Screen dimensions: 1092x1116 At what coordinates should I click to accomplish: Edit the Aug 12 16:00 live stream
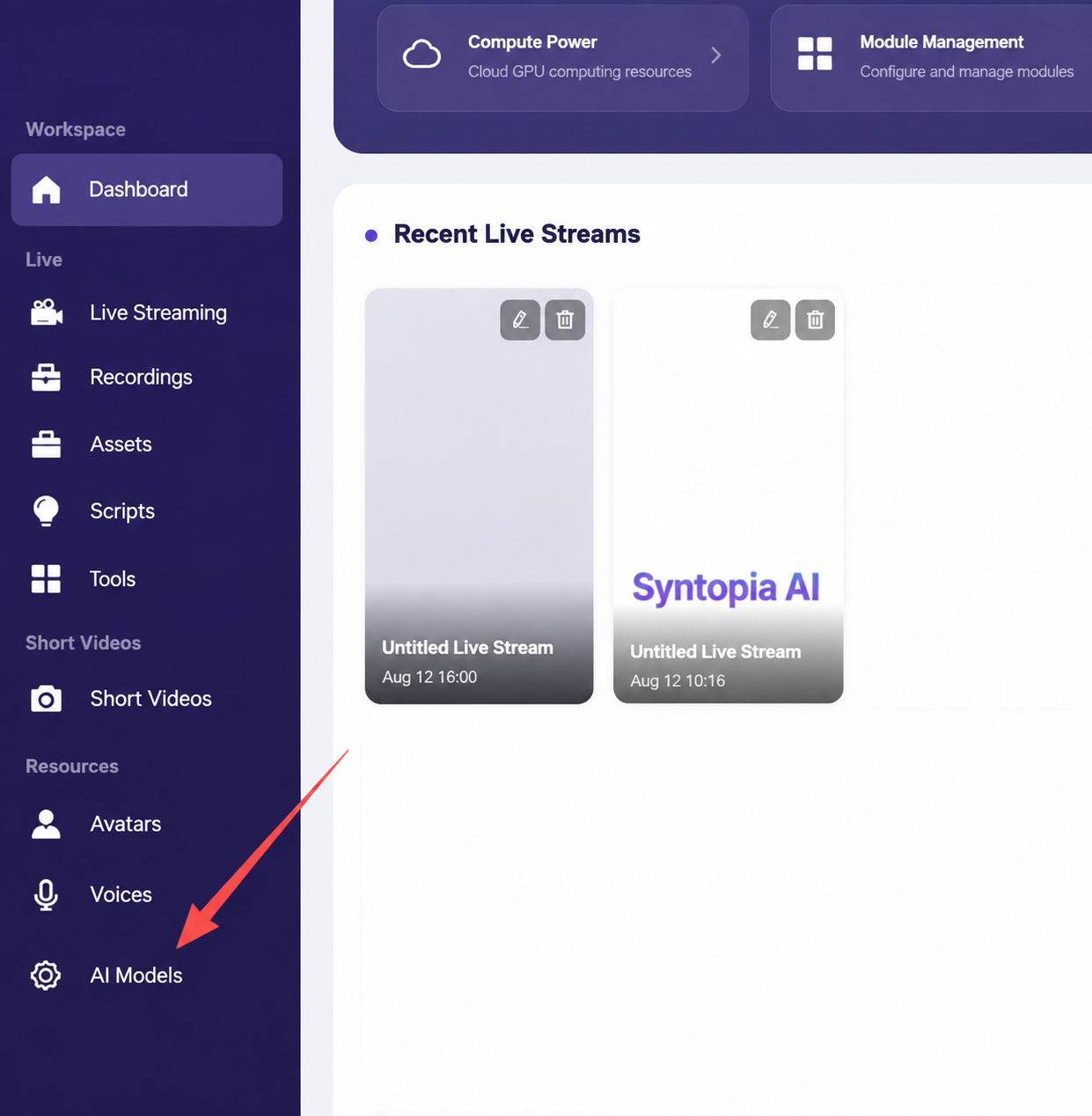tap(520, 319)
